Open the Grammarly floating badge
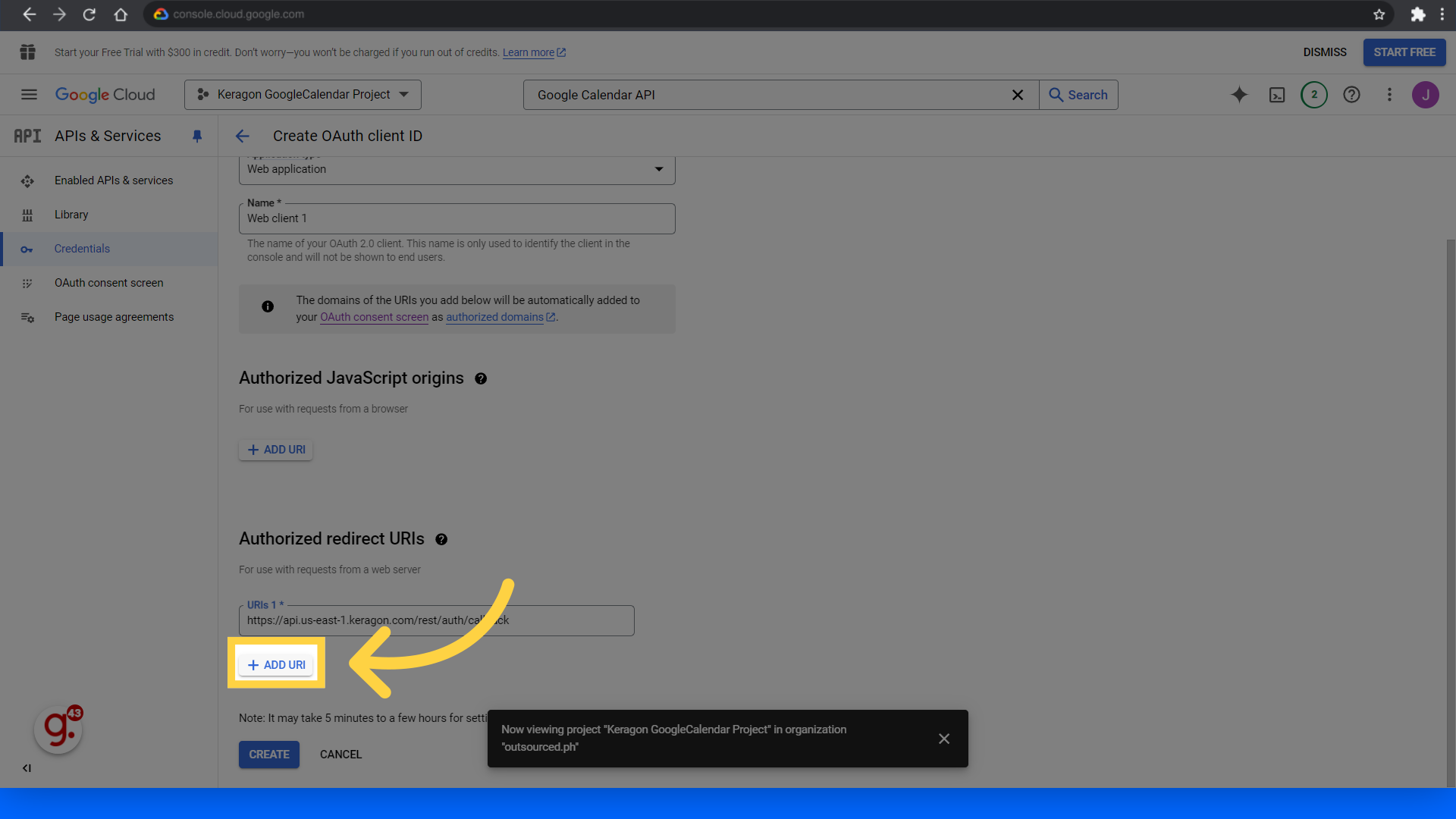1456x819 pixels. click(58, 730)
